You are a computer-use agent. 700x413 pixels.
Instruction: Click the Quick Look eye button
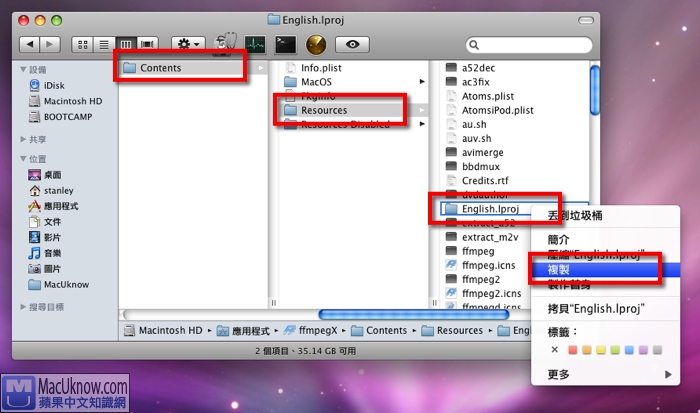pyautogui.click(x=352, y=44)
